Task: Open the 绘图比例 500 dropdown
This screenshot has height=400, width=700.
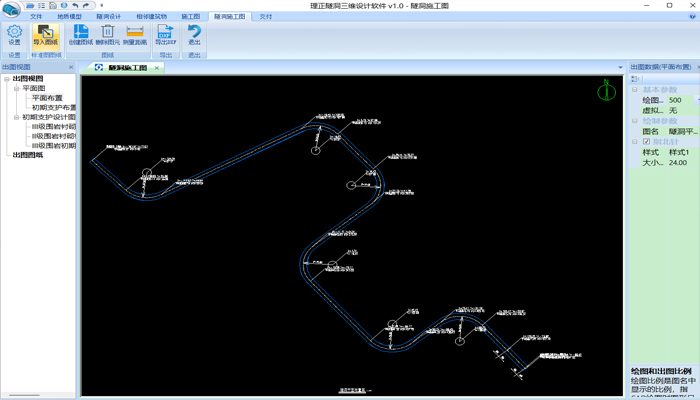Action: (697, 100)
